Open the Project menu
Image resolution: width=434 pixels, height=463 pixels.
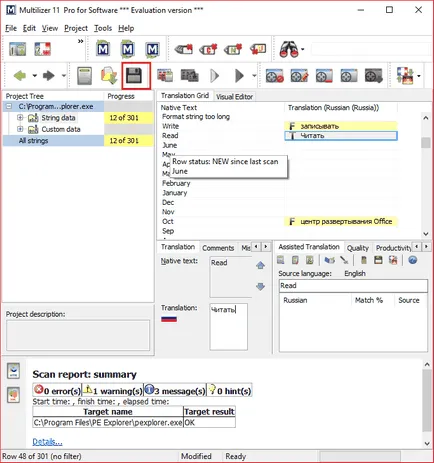76,28
